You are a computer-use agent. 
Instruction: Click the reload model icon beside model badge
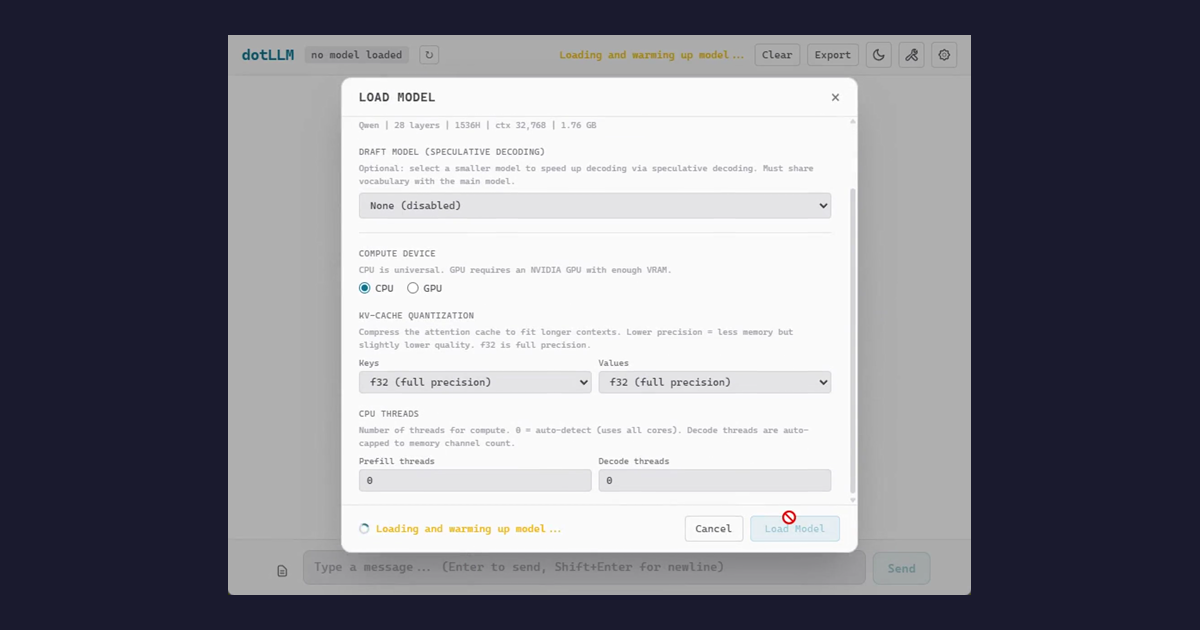pos(428,54)
